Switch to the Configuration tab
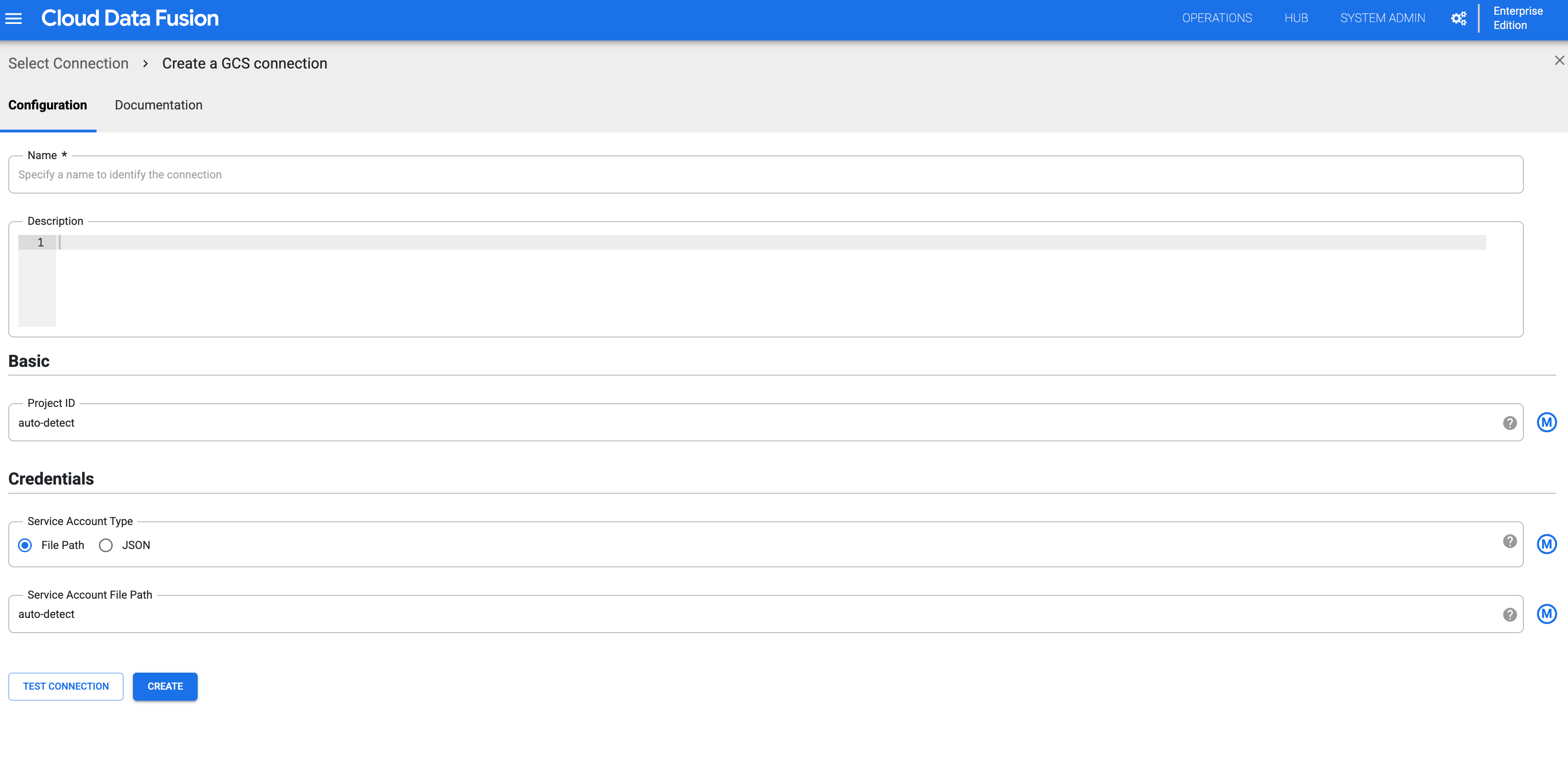Viewport: 1568px width, 777px height. 47,105
